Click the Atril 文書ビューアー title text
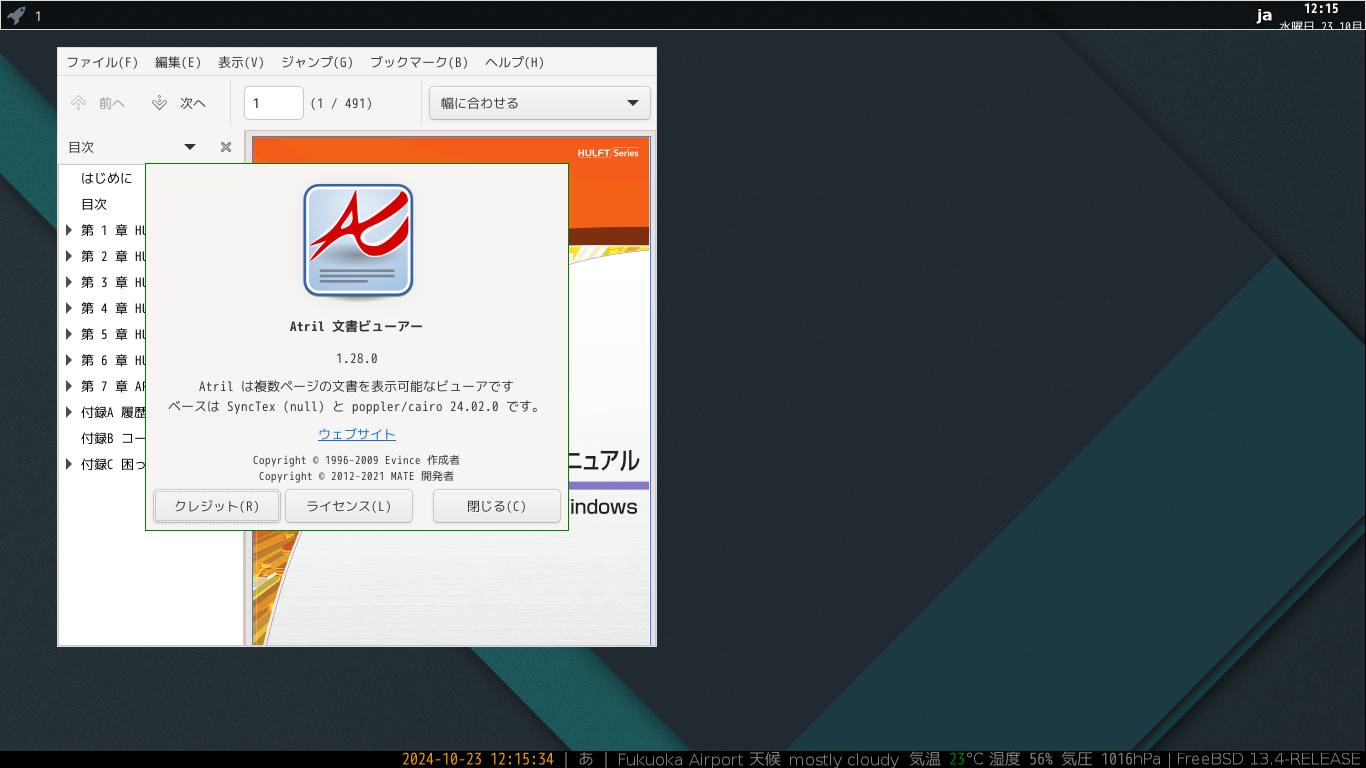This screenshot has width=1366, height=768. 357,326
